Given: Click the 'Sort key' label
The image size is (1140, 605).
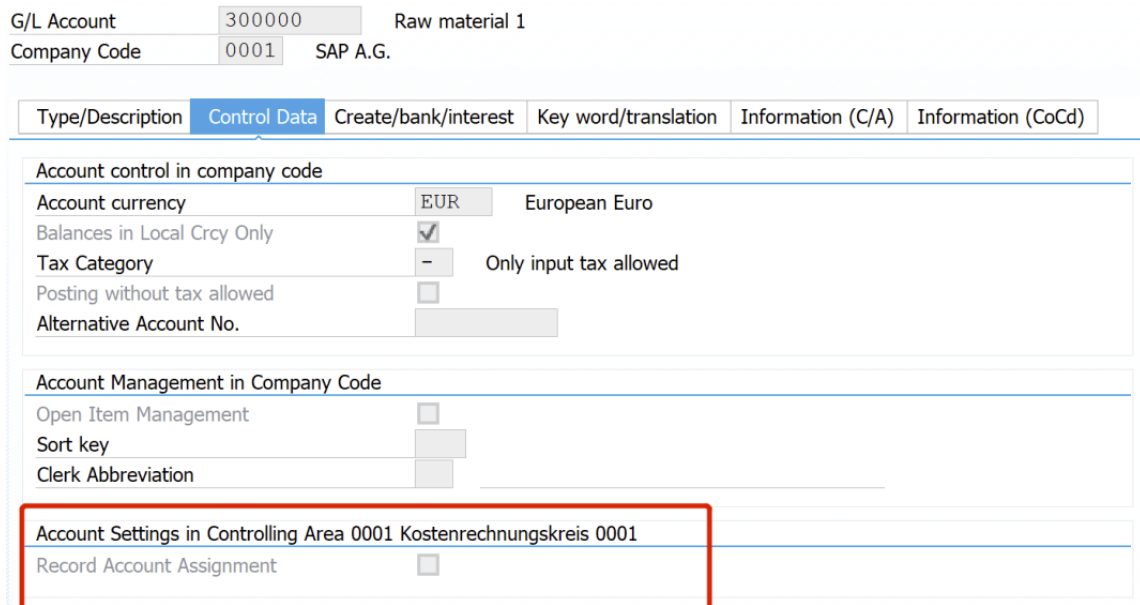Looking at the screenshot, I should (73, 444).
